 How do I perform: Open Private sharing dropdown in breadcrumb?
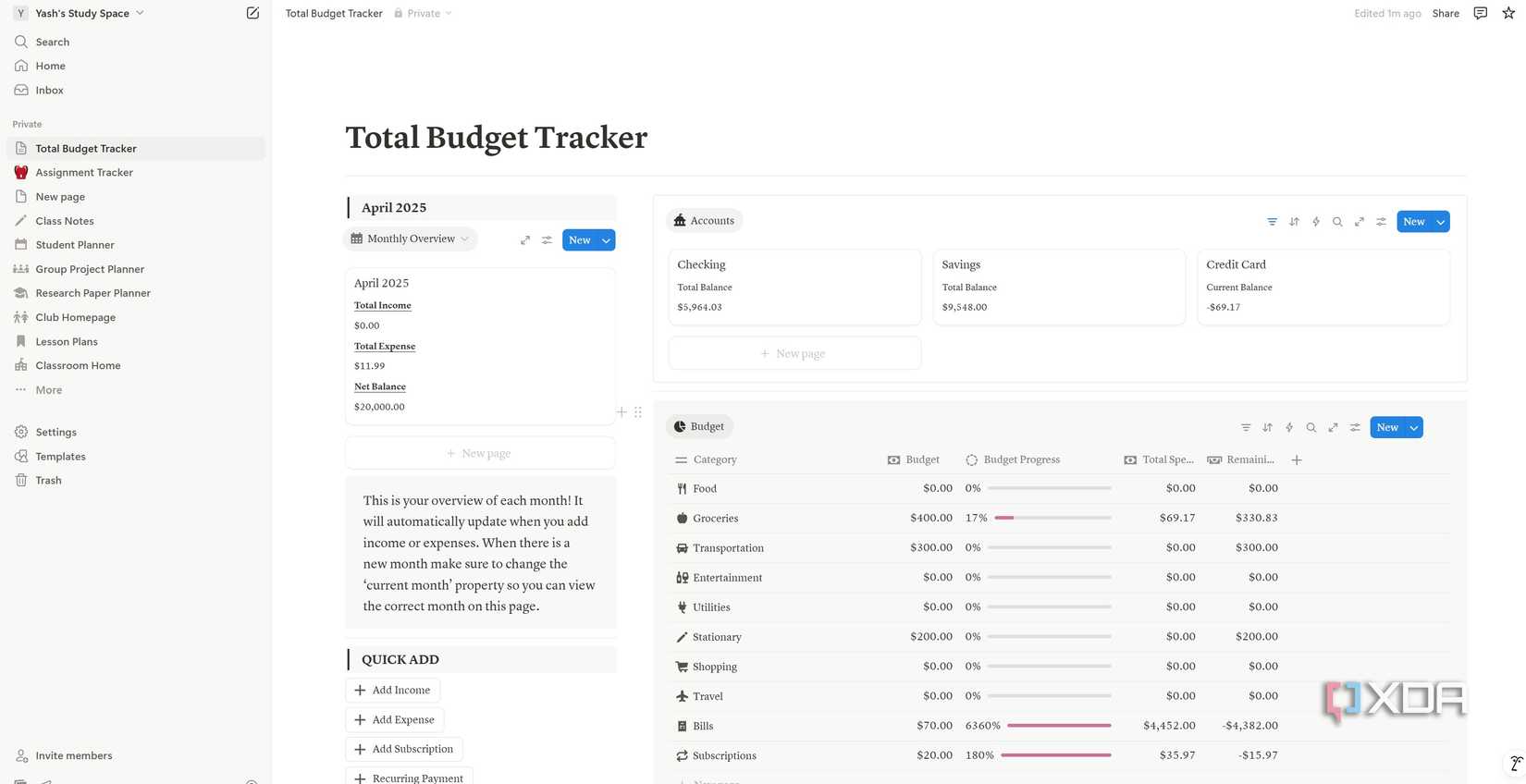423,13
